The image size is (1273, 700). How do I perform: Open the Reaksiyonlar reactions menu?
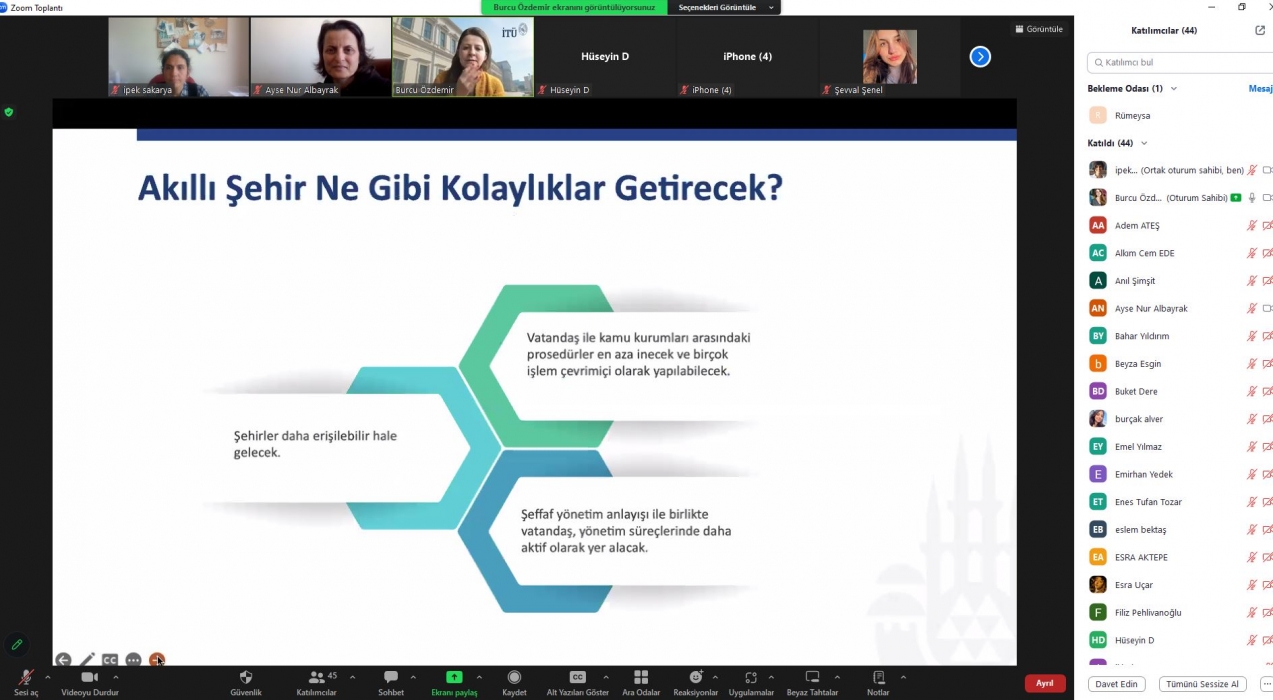tap(696, 678)
